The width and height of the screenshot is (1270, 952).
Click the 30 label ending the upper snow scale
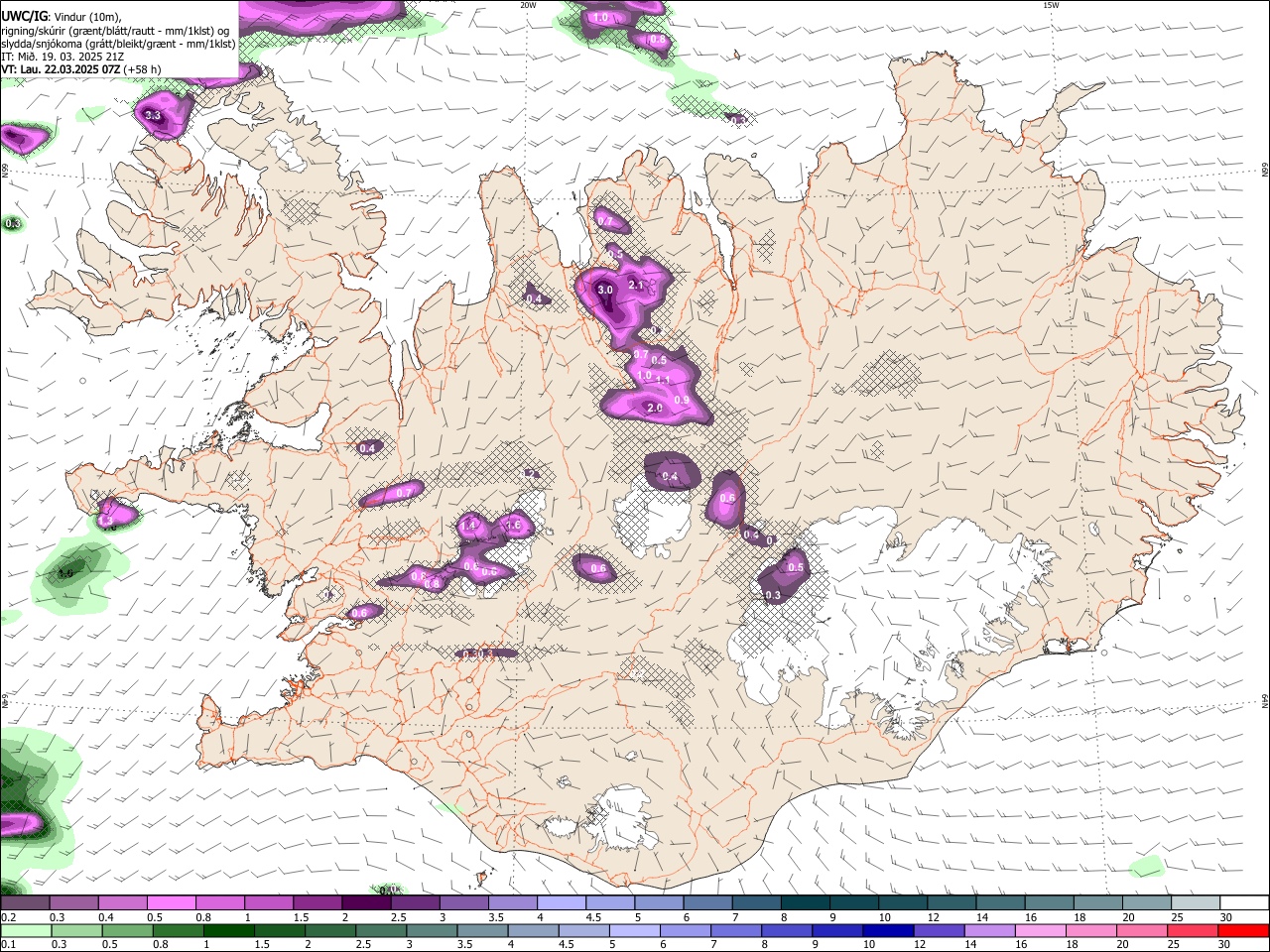click(x=1225, y=917)
